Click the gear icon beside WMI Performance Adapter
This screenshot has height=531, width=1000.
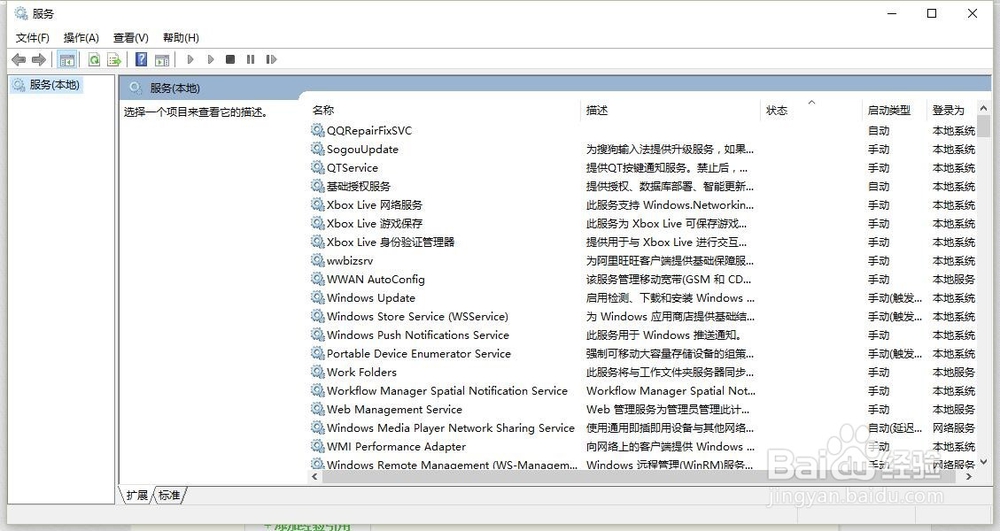[x=318, y=446]
